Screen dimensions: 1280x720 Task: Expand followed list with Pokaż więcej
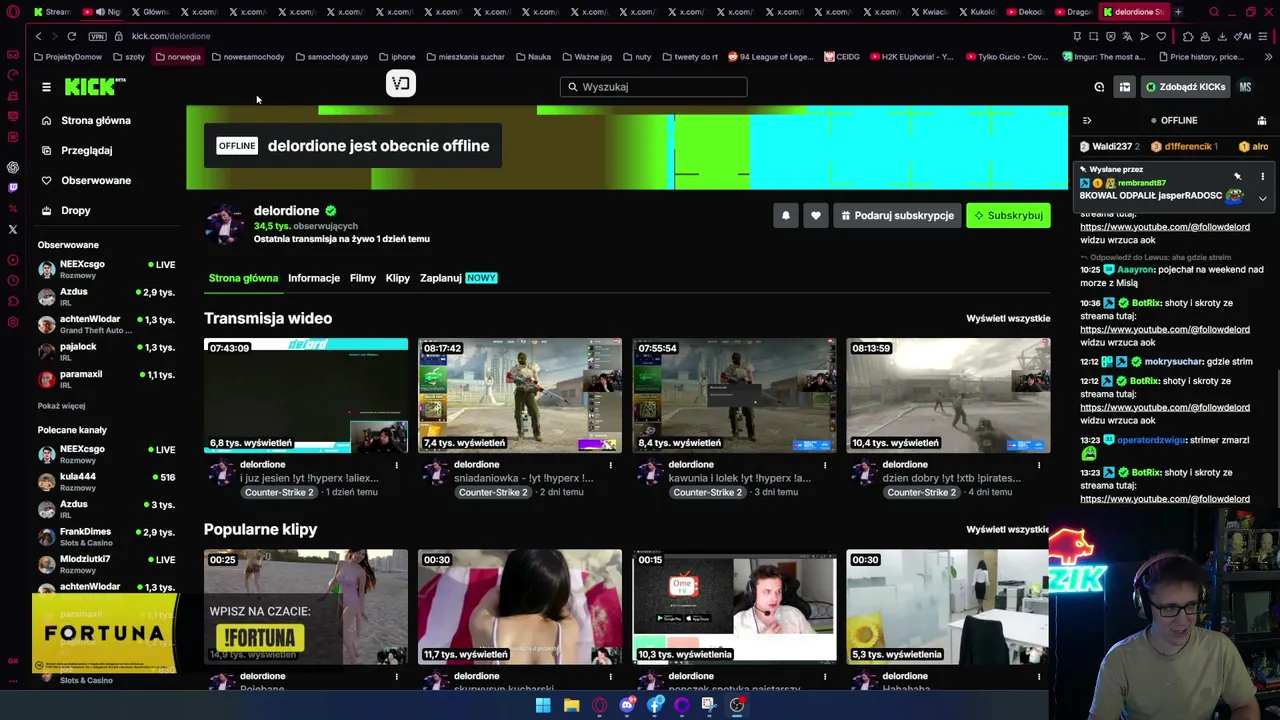61,406
